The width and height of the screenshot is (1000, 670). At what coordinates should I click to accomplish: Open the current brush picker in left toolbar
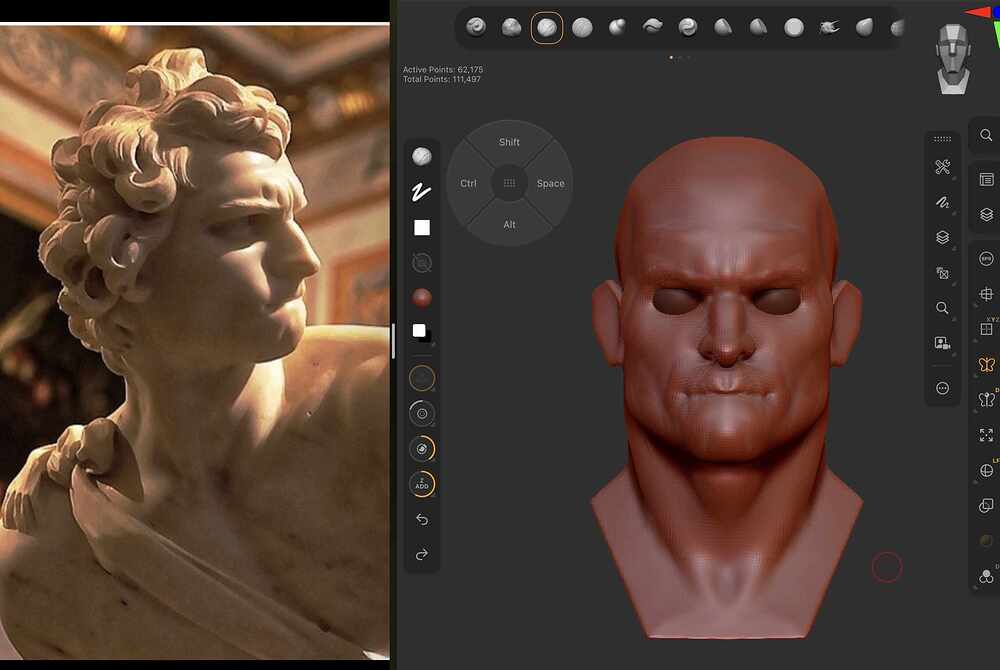click(x=422, y=156)
